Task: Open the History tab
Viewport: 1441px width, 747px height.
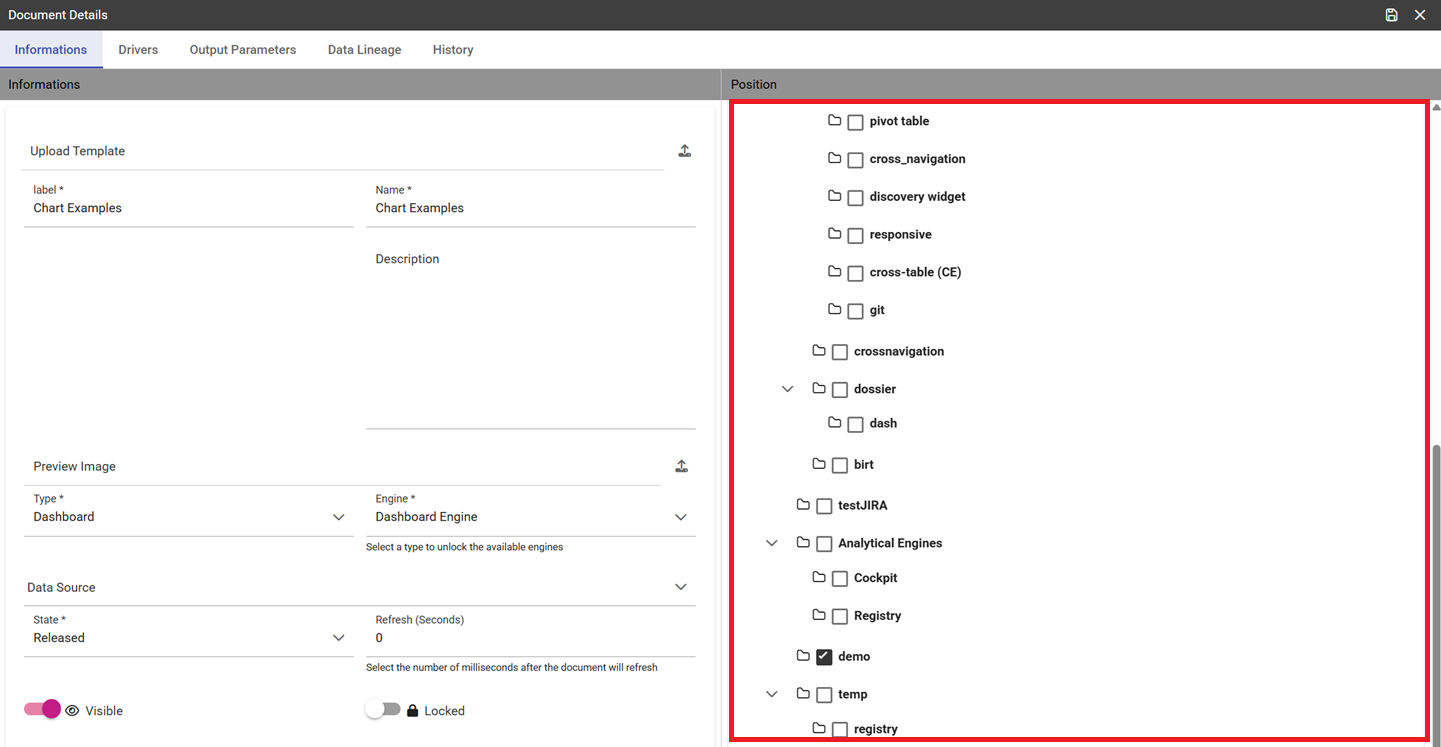Action: (x=453, y=50)
